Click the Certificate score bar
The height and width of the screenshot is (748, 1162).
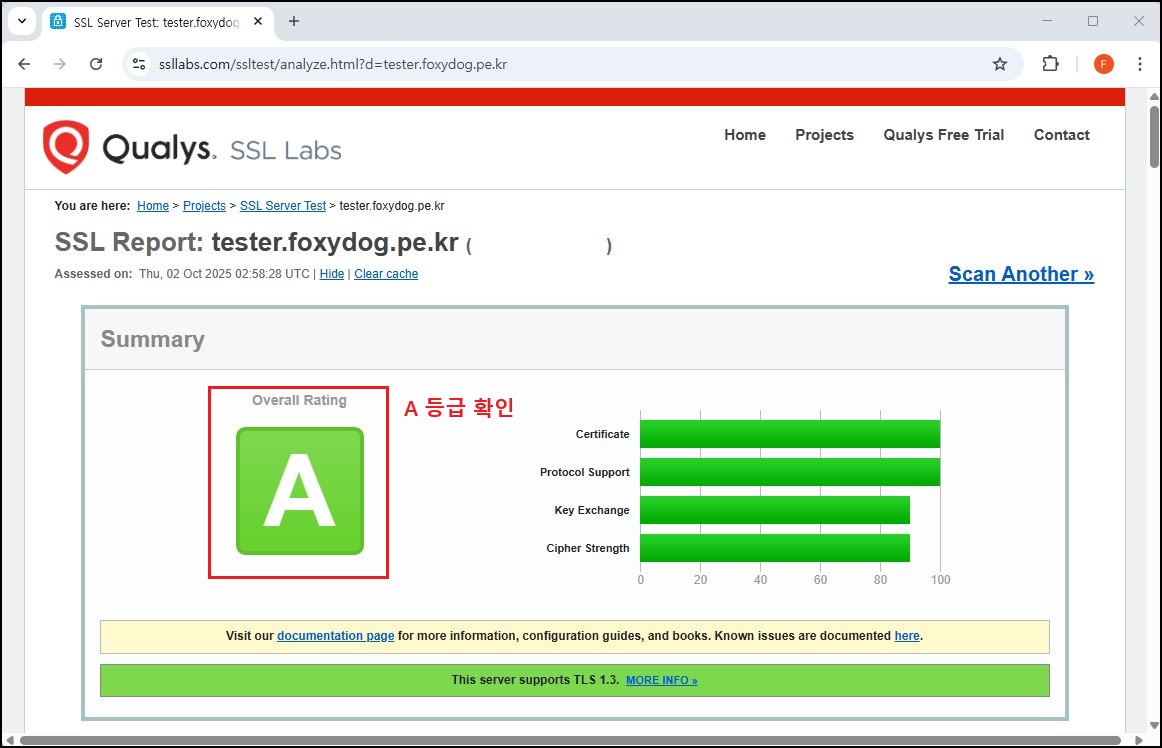click(x=790, y=434)
